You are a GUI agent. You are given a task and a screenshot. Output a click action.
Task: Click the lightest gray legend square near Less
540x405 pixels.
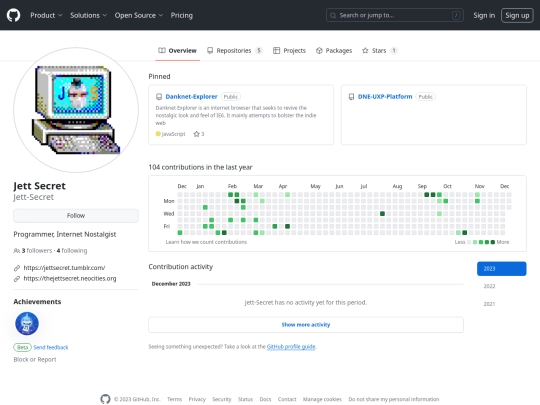pyautogui.click(x=469, y=242)
